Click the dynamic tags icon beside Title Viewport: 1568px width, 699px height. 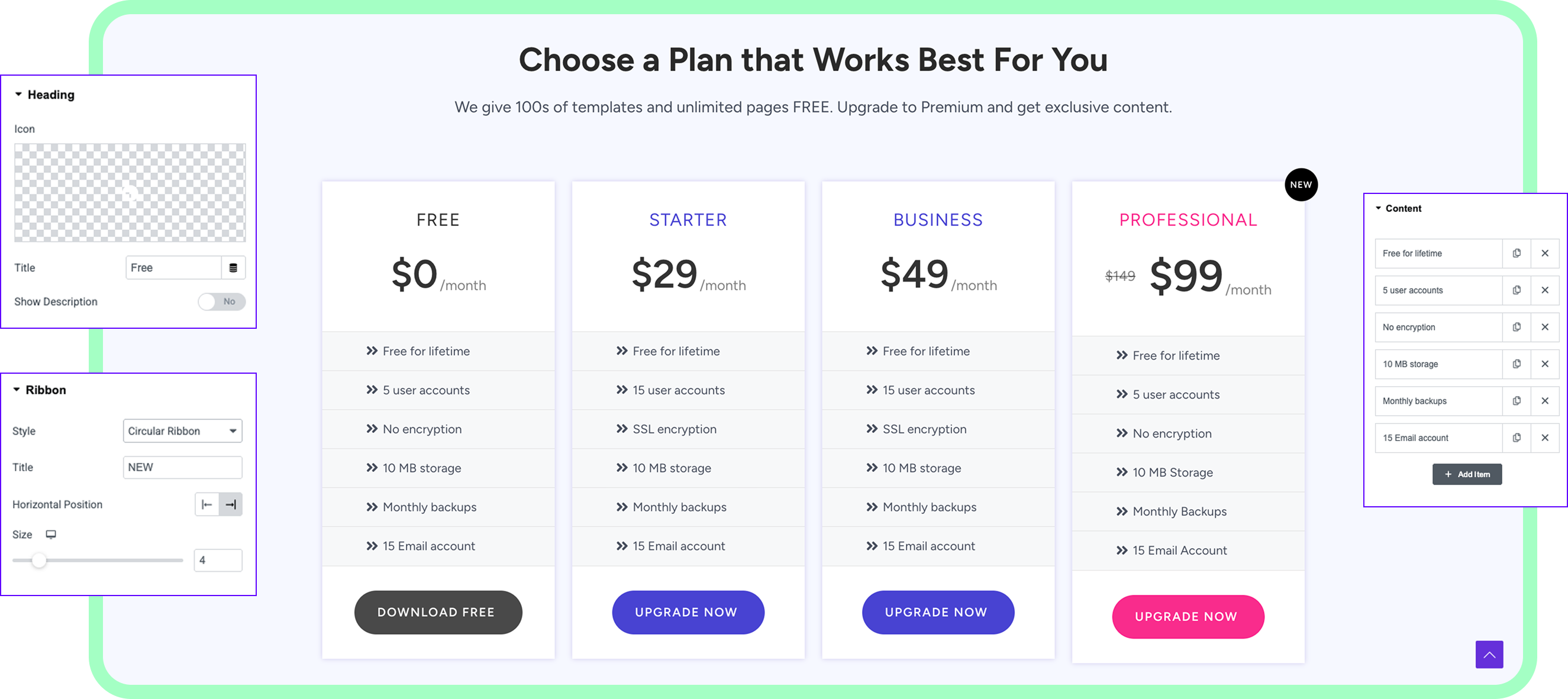(233, 268)
